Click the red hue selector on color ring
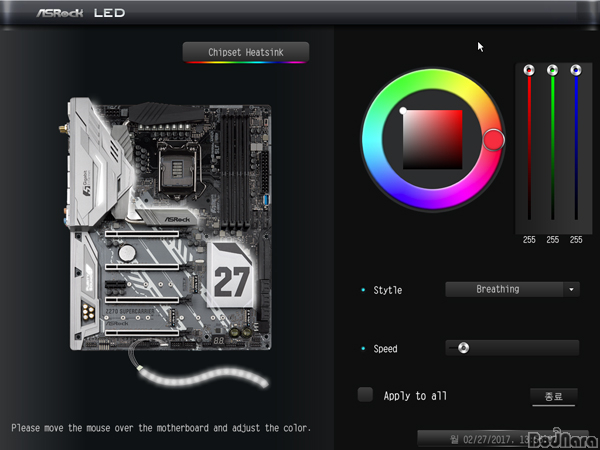 pyautogui.click(x=494, y=140)
